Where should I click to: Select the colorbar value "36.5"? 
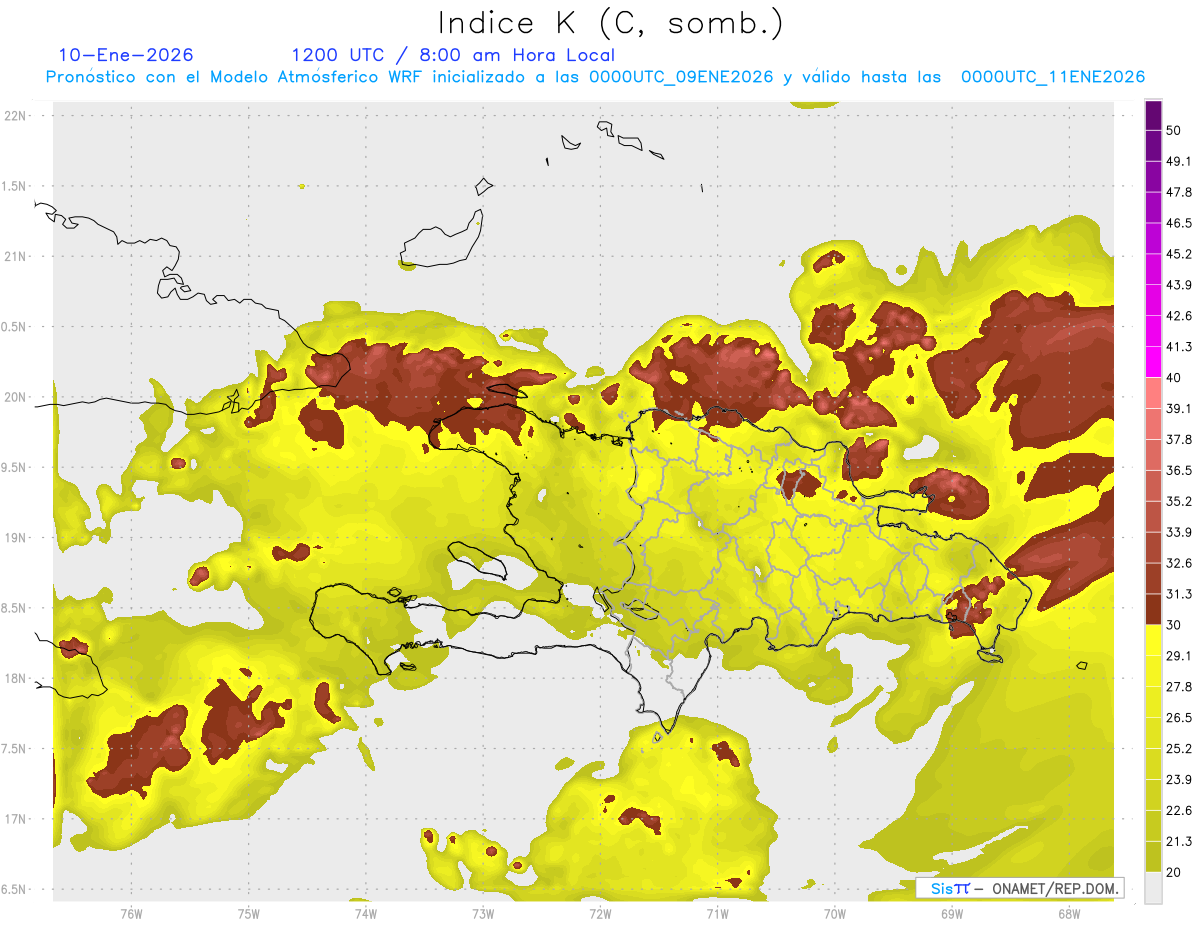[1179, 470]
